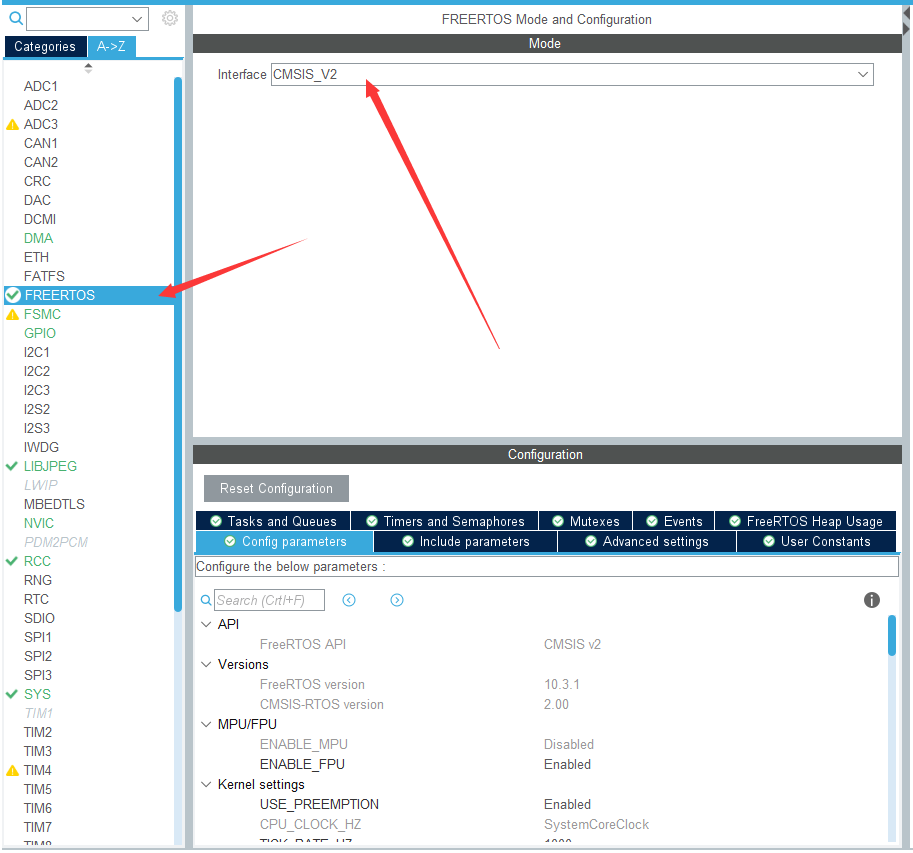
Task: Collapse the Versions section
Action: pos(206,664)
